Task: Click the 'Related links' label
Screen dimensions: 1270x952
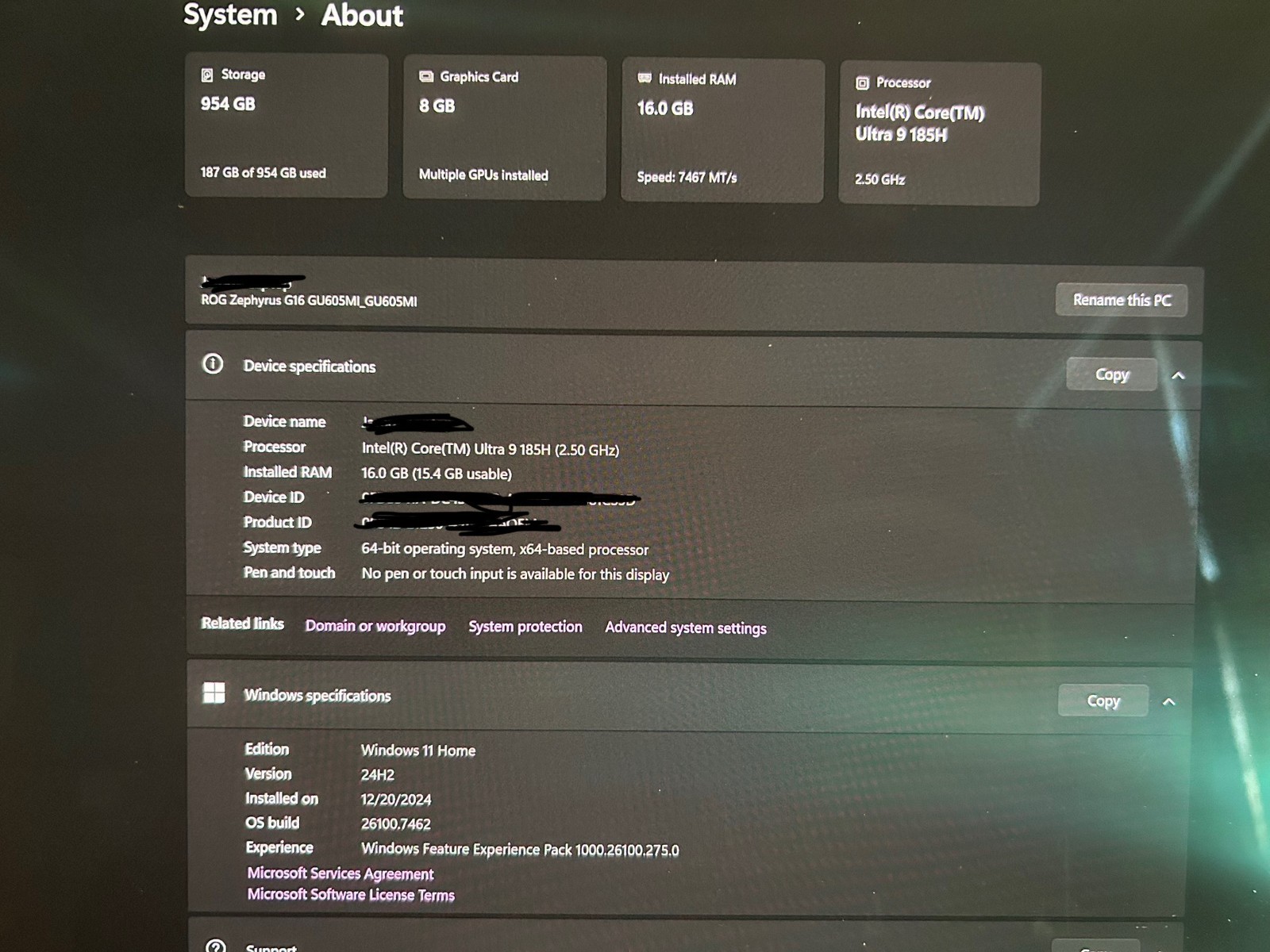Action: click(x=242, y=624)
